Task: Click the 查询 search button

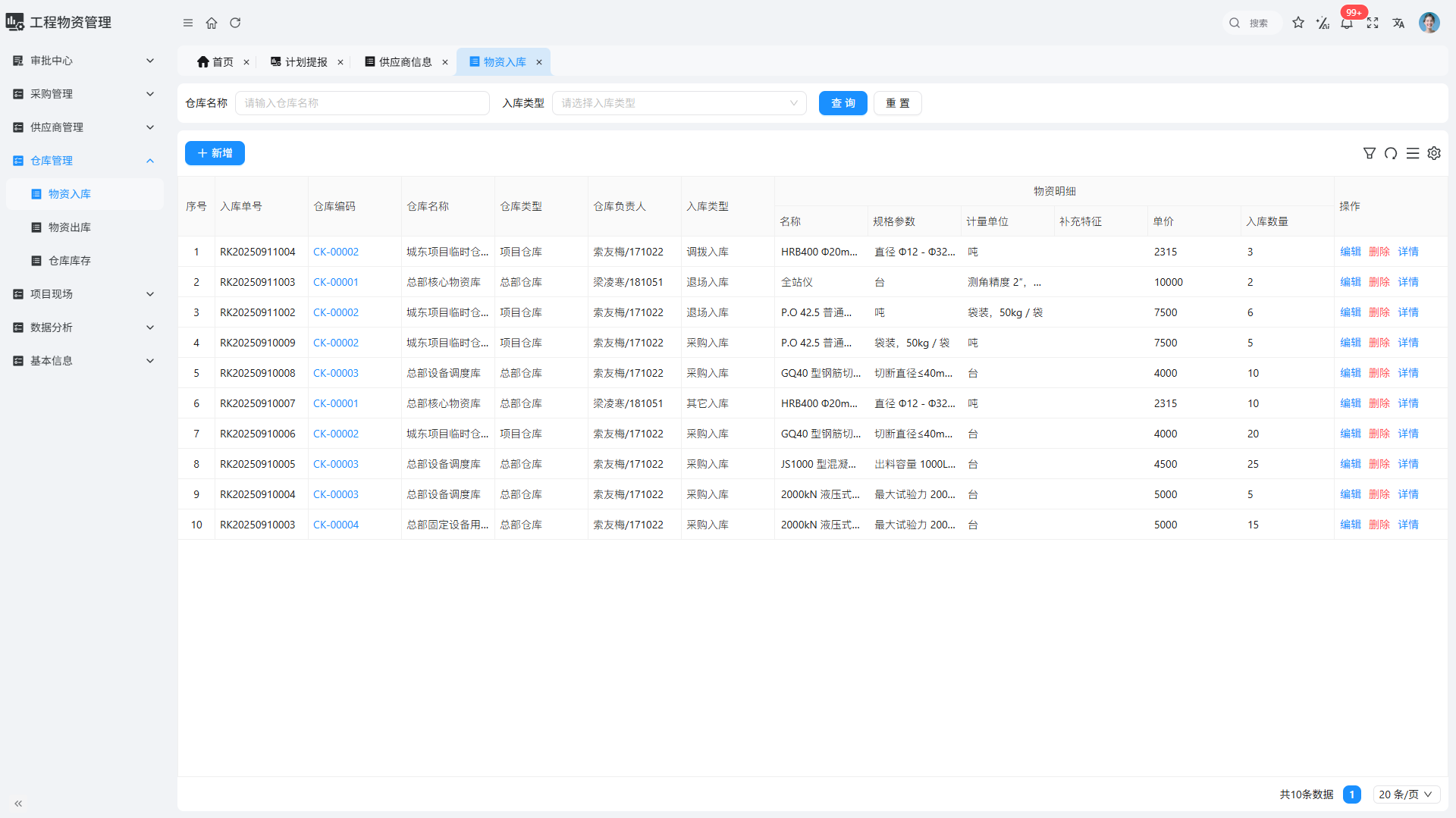Action: click(843, 103)
